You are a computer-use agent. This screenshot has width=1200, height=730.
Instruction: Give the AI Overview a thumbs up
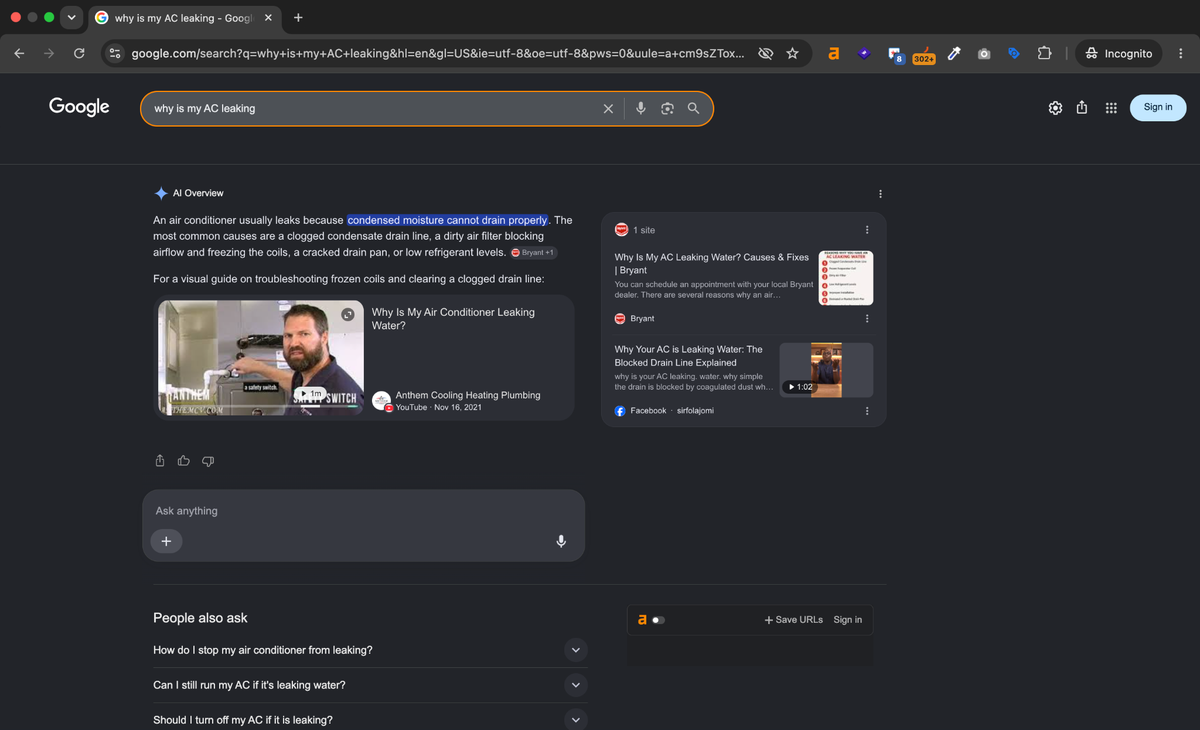(184, 461)
